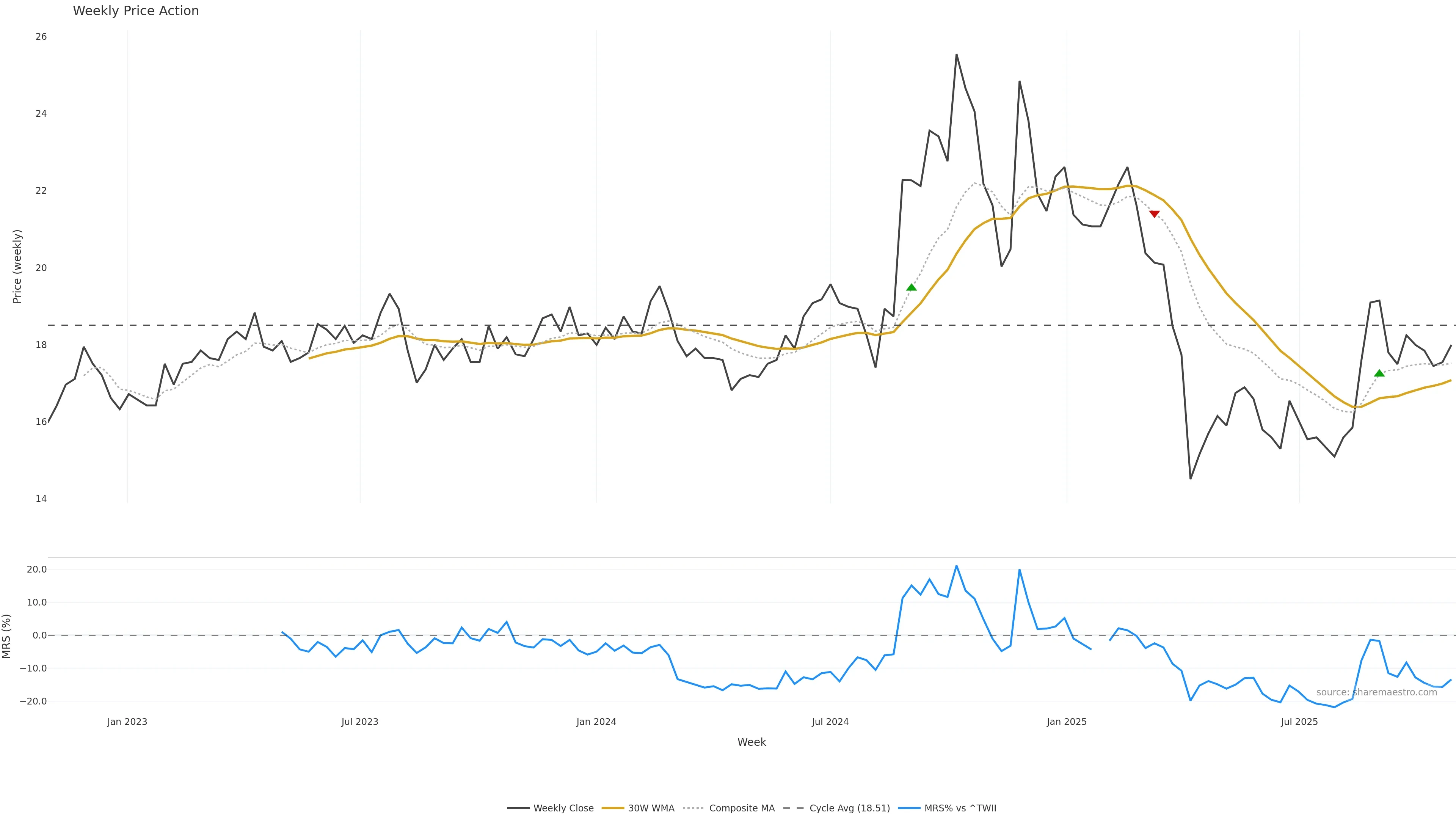The image size is (1456, 819).
Task: Click the green up-triangle marker in late 2025
Action: [1379, 373]
